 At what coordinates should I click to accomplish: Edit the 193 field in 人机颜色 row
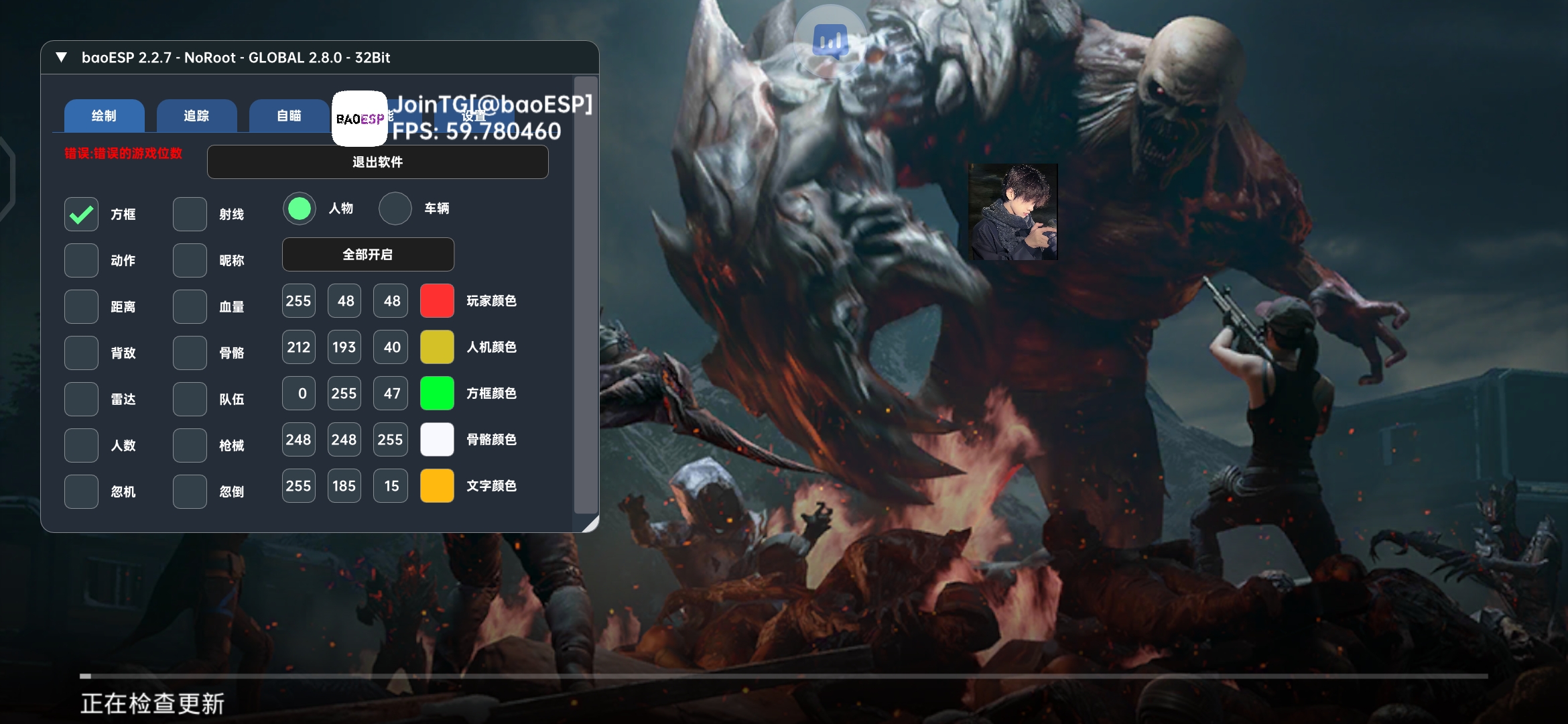coord(345,347)
